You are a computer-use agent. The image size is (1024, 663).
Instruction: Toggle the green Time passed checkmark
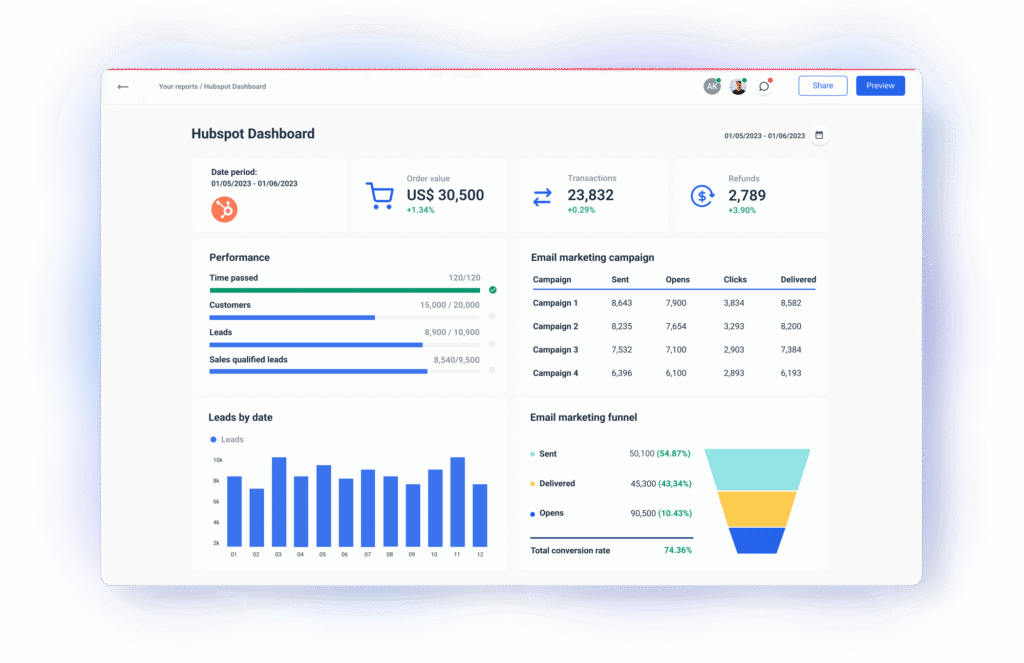pos(492,290)
